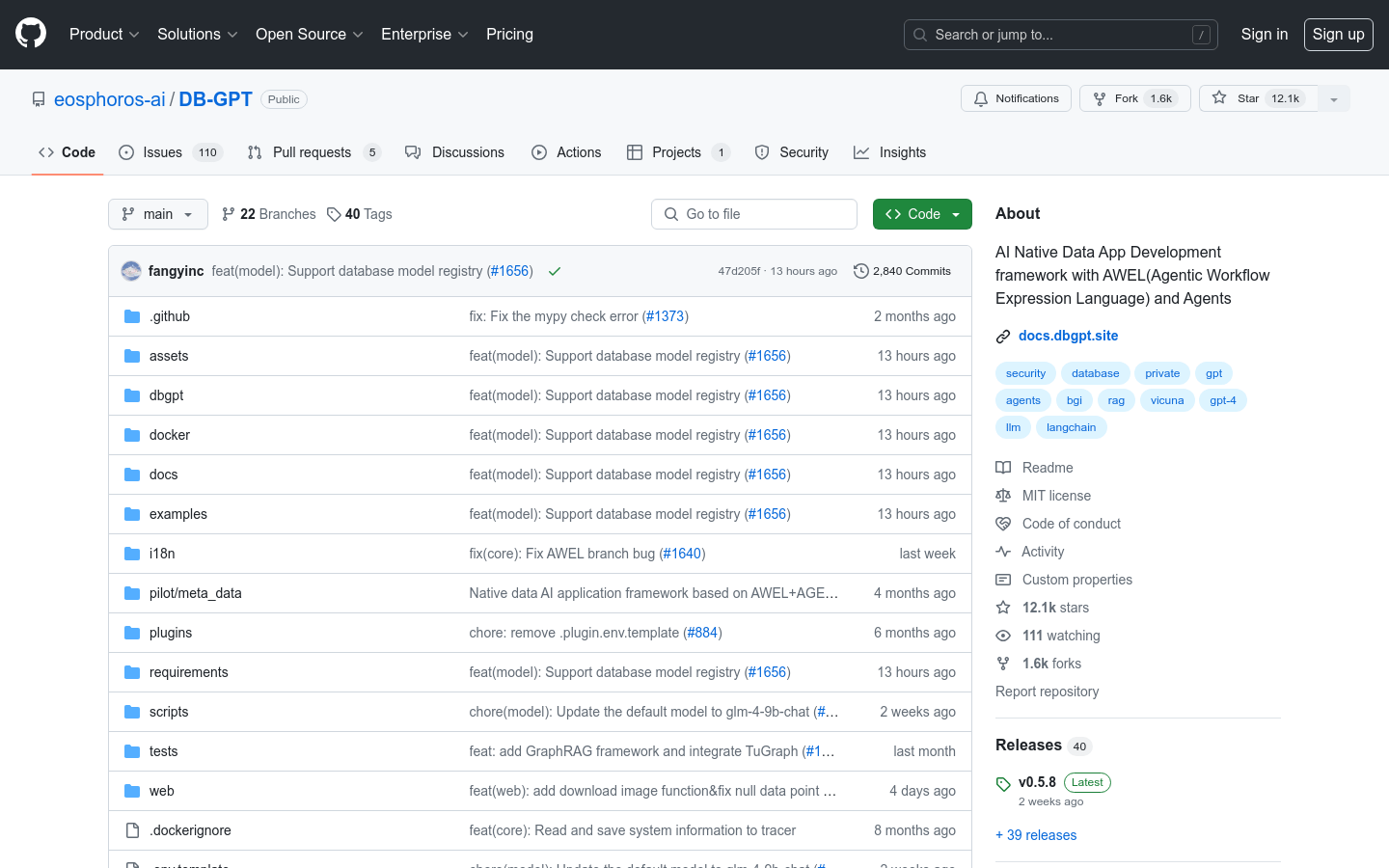Screen dimensions: 1389x868
Task: View 22 Branches
Action: coord(269,214)
